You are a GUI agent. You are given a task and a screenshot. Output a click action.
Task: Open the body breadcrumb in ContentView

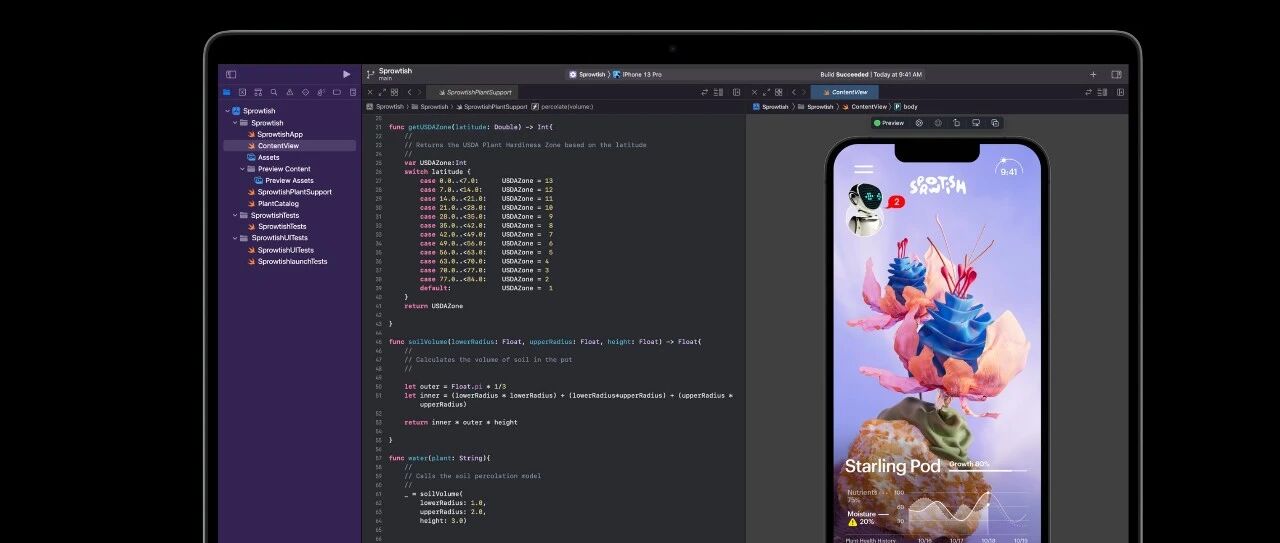click(906, 106)
